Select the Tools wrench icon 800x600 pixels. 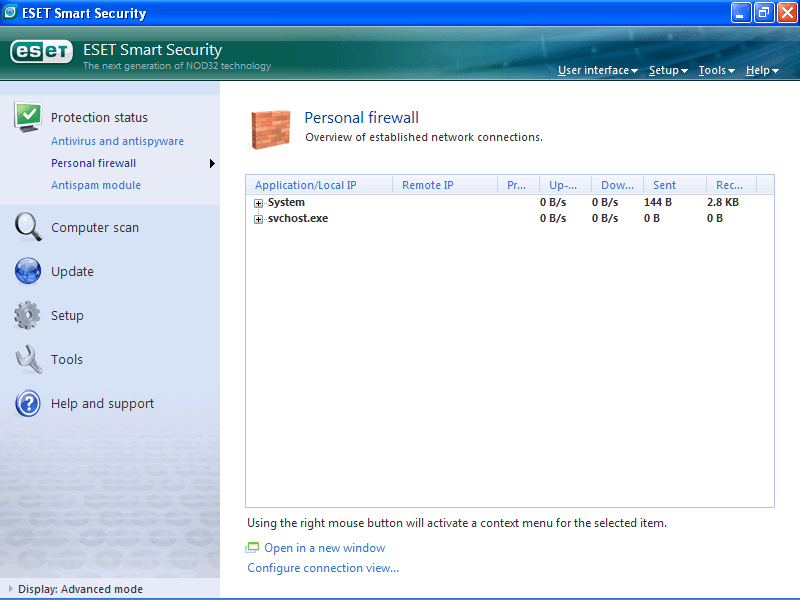point(28,359)
